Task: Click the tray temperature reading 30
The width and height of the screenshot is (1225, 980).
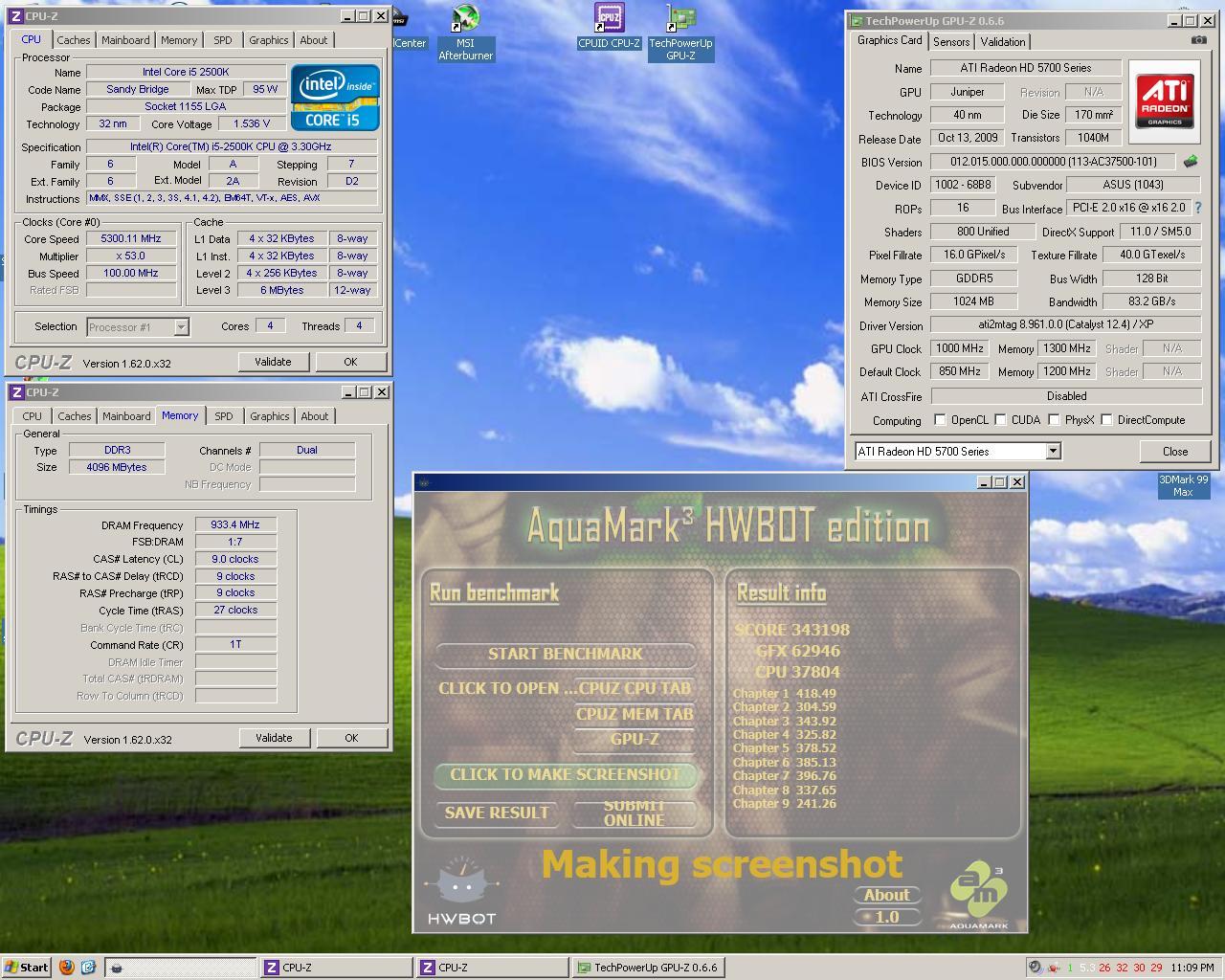Action: 1139,968
